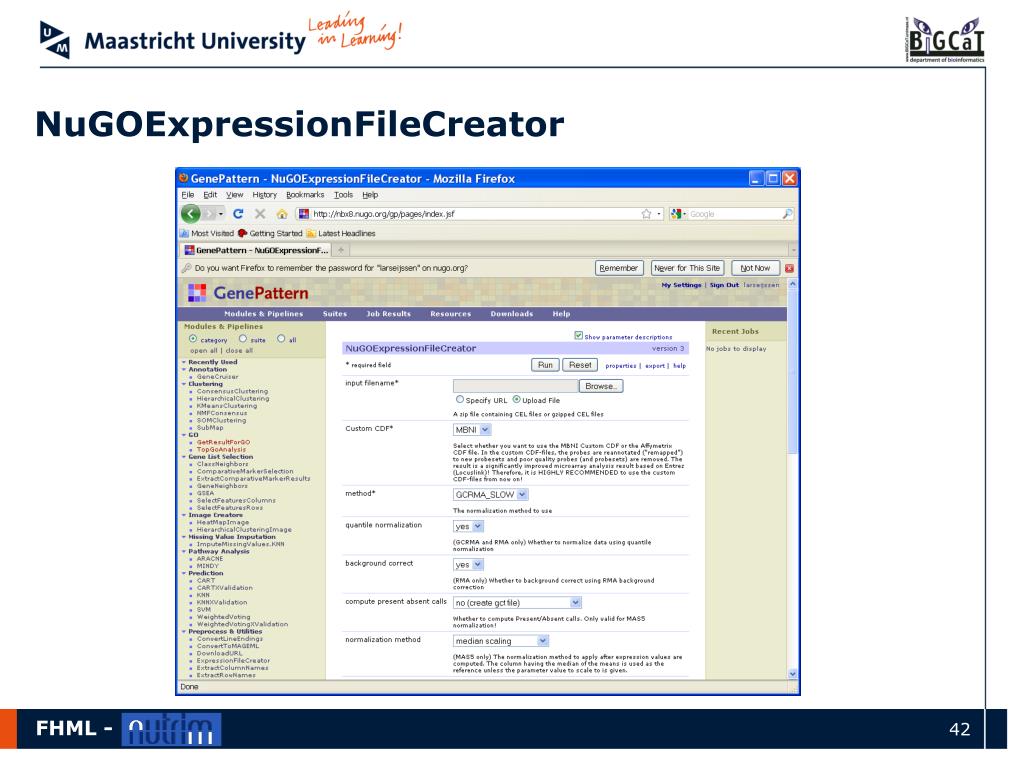Screen dimensions: 1024x768
Task: Open the History menu
Action: pyautogui.click(x=264, y=195)
